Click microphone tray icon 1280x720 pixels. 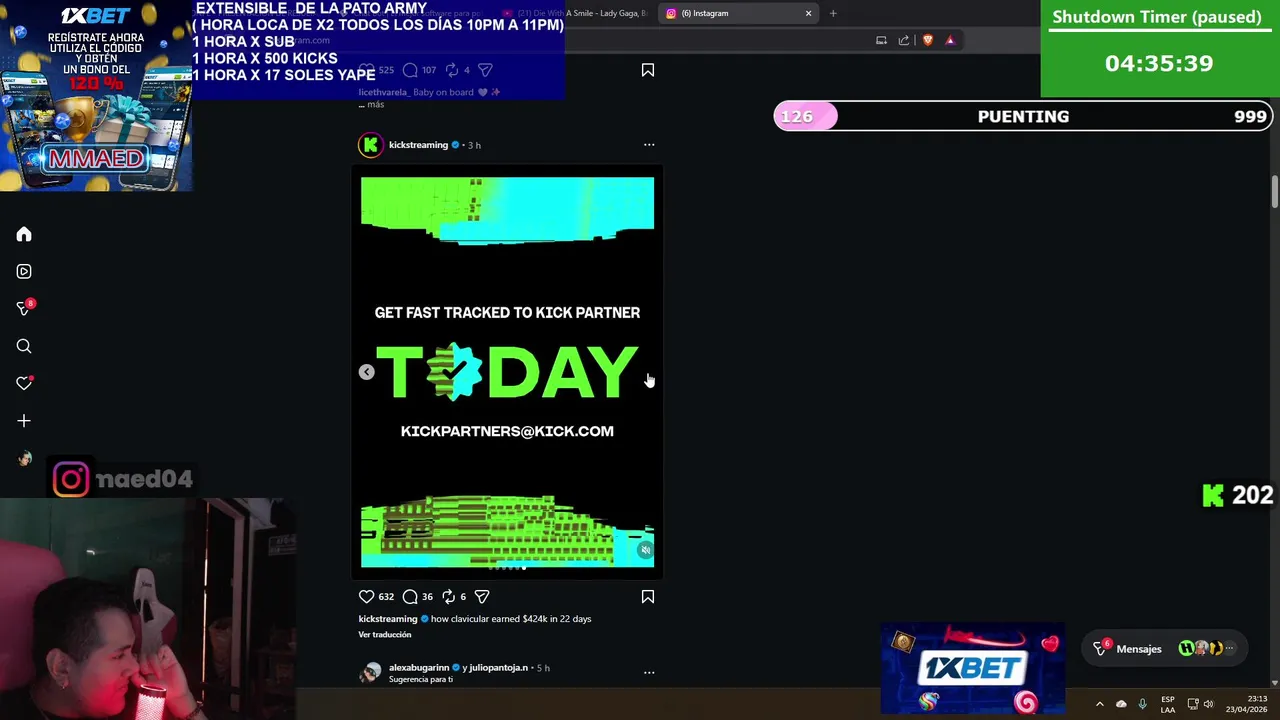1142,704
